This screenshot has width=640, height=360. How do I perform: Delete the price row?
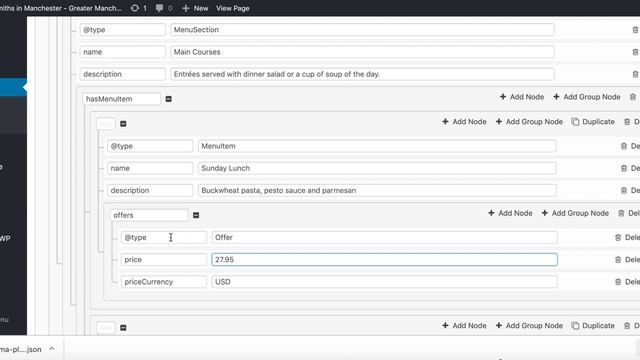tap(627, 260)
